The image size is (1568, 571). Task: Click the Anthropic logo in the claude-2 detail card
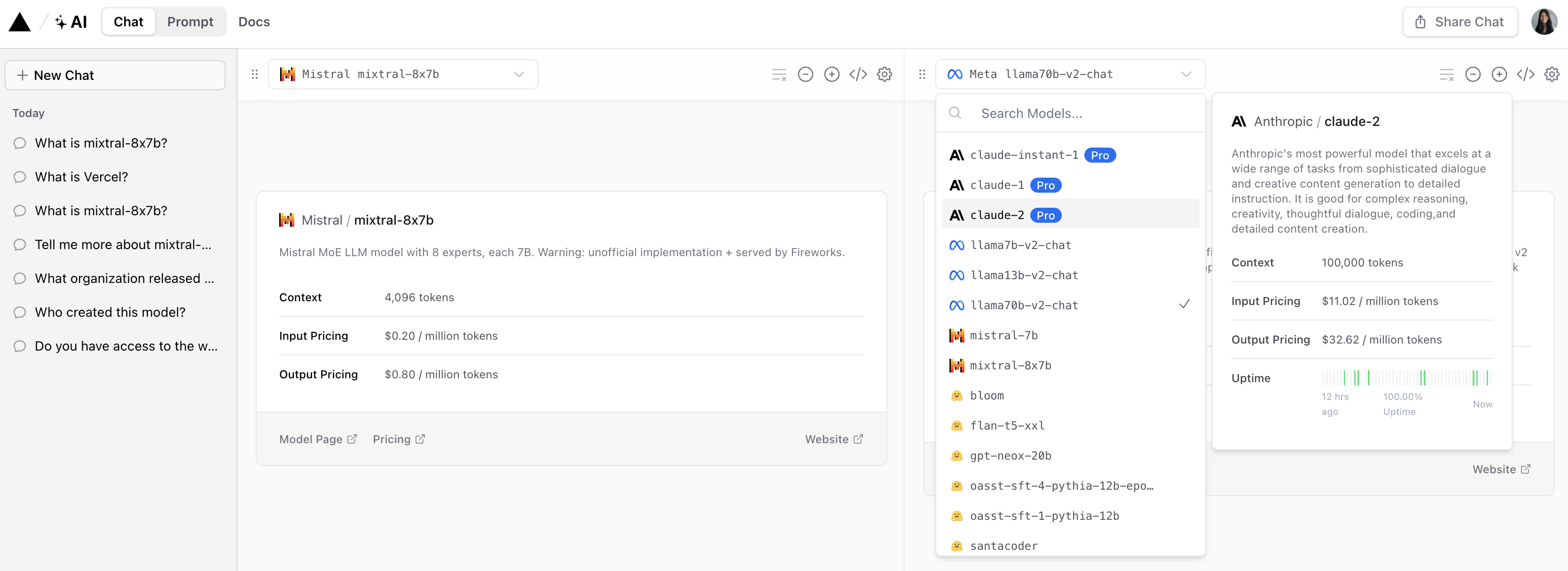[1239, 122]
